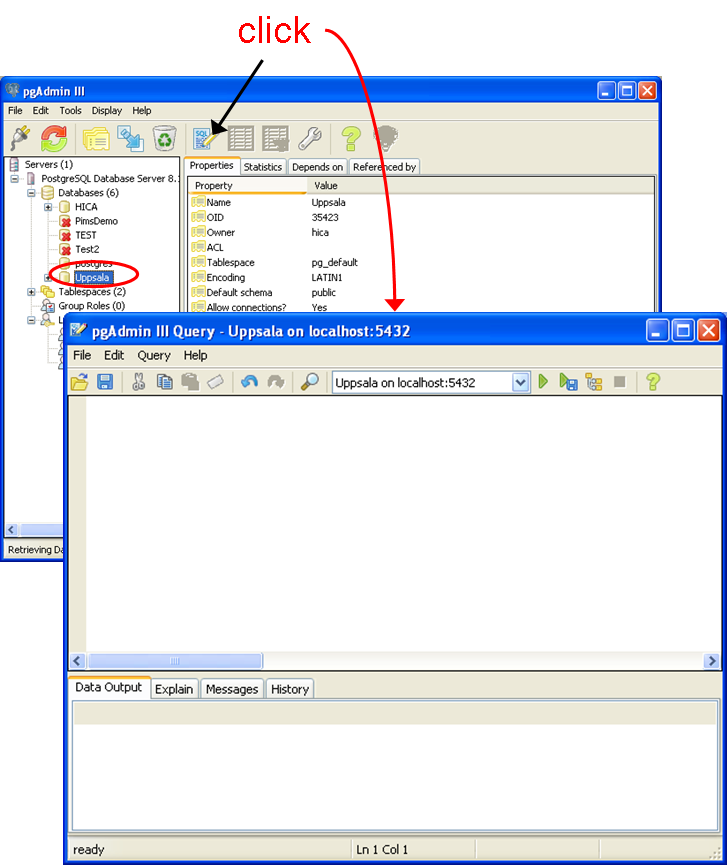Click left scroll arrow in pgAdmin tree pane

click(11, 530)
